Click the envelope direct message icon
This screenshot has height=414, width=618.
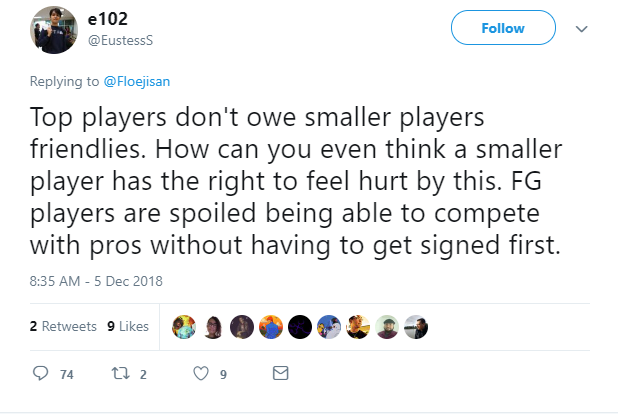pos(281,373)
